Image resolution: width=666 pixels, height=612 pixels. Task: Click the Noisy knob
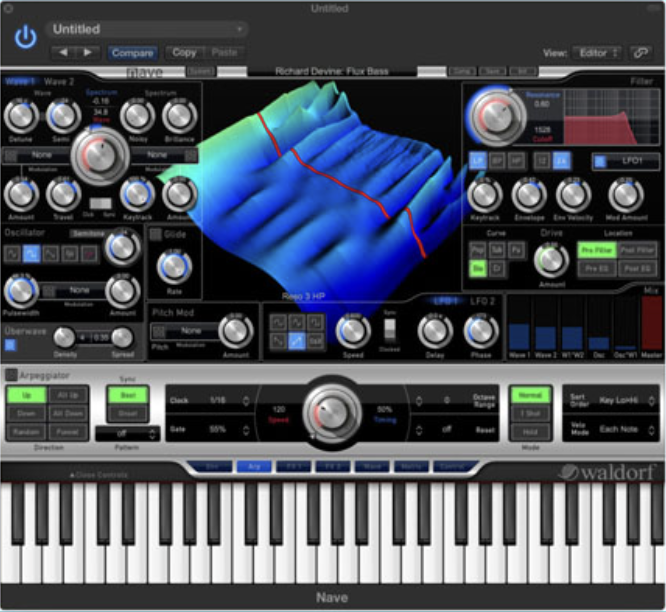(137, 116)
